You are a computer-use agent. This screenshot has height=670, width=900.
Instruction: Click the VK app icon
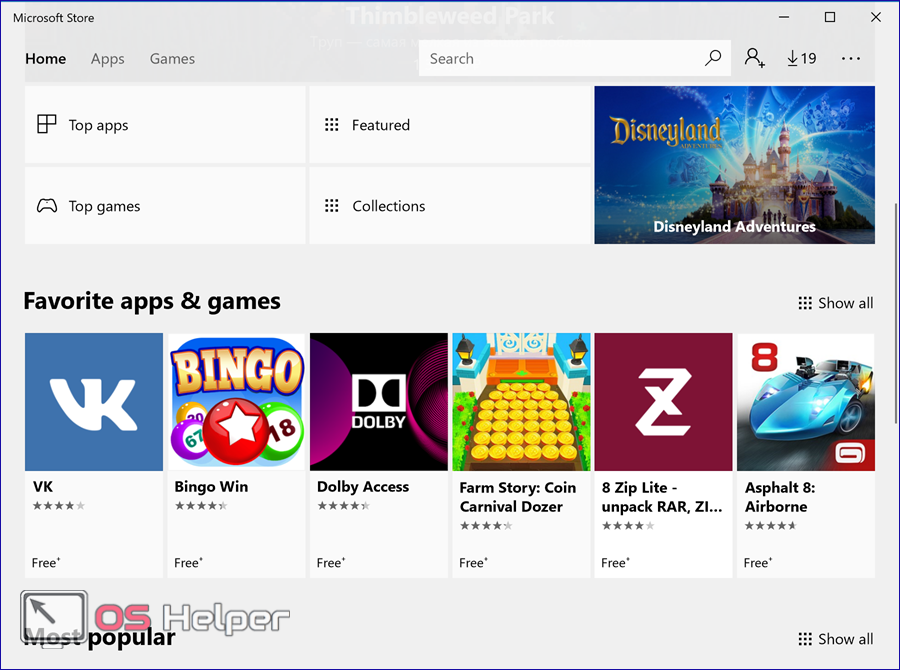pos(94,402)
